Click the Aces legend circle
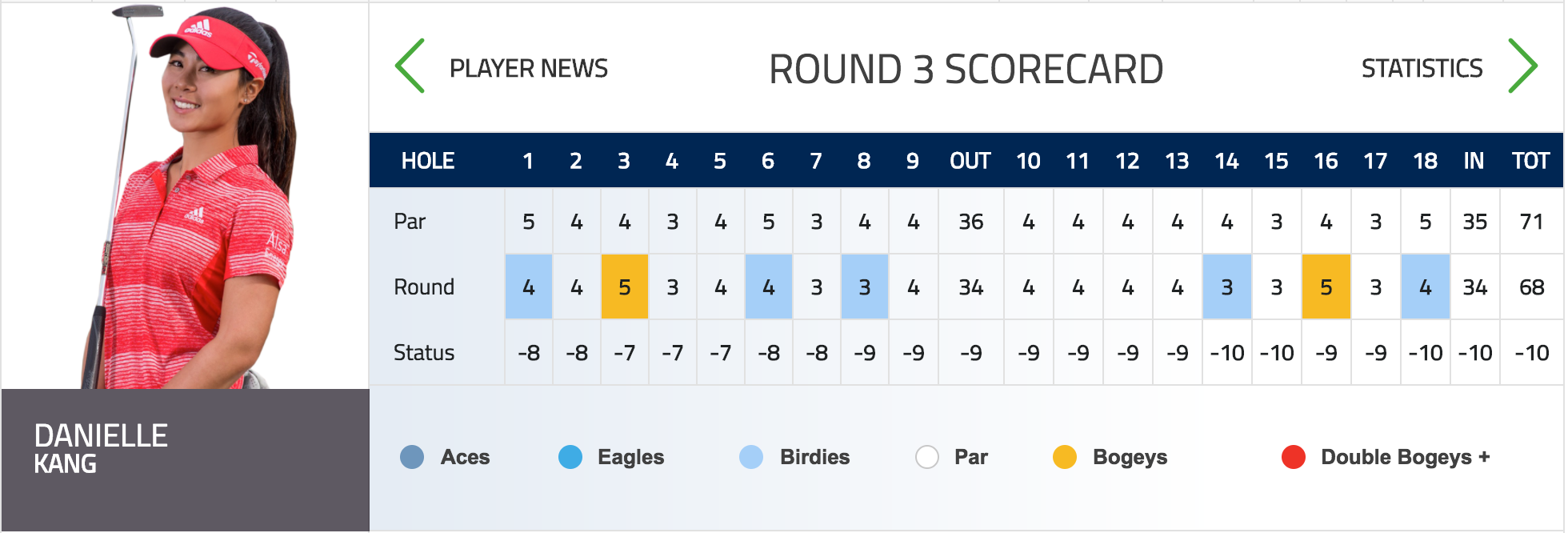Screen dimensions: 1568x533 tap(412, 457)
